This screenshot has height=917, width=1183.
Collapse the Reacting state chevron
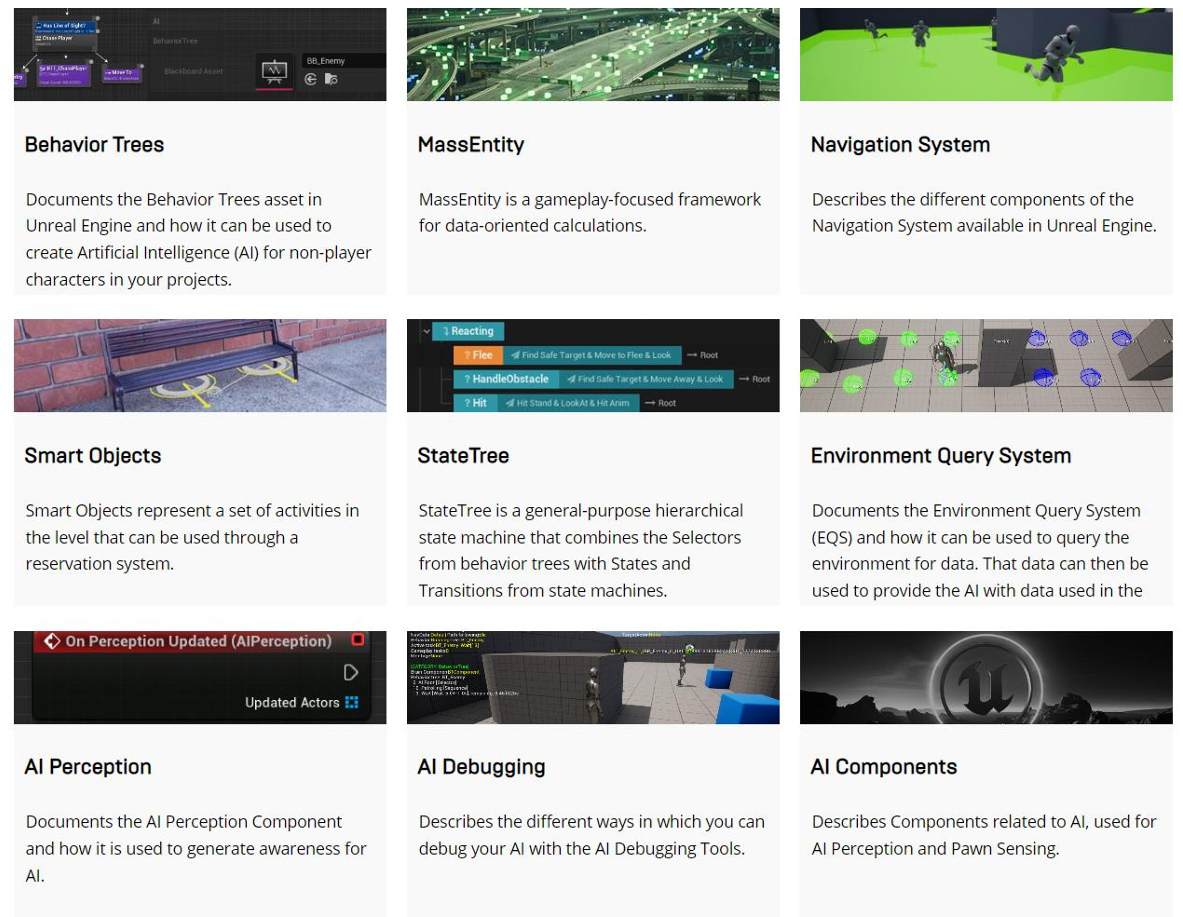point(427,331)
